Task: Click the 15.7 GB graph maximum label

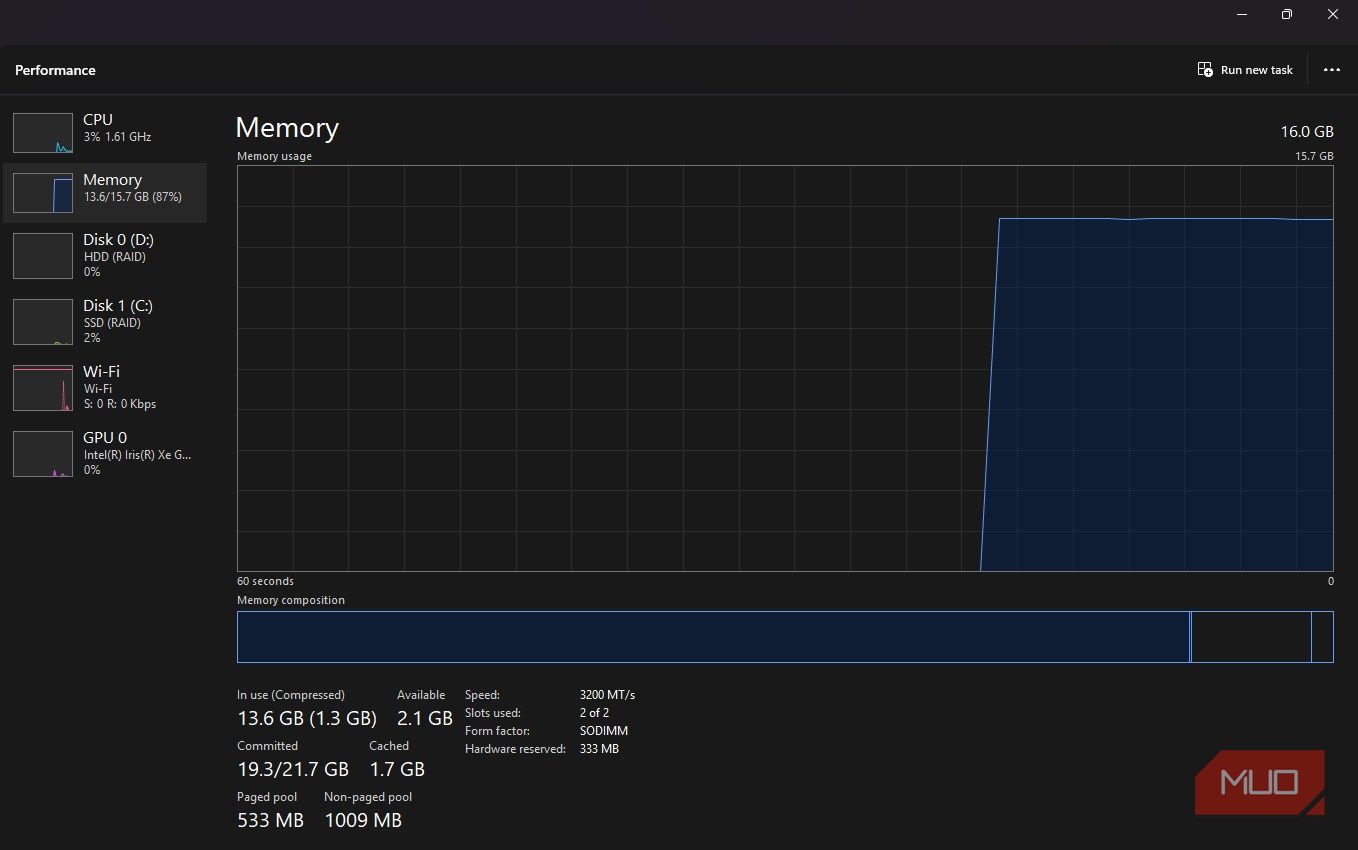Action: 1314,156
